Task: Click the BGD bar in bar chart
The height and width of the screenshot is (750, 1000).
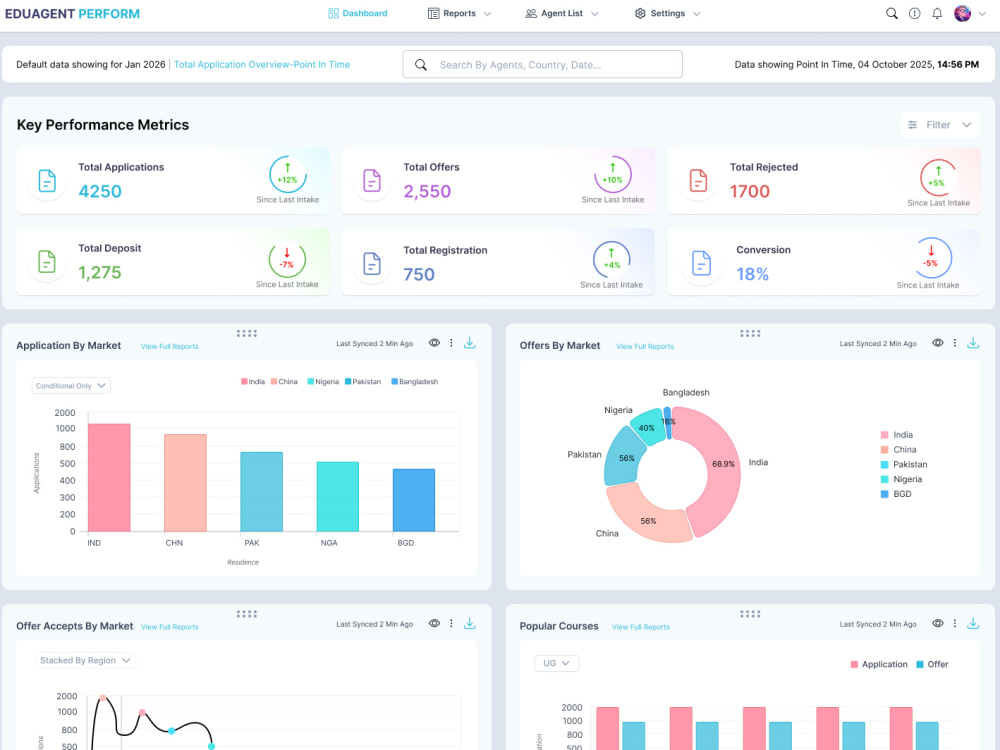Action: [x=414, y=501]
